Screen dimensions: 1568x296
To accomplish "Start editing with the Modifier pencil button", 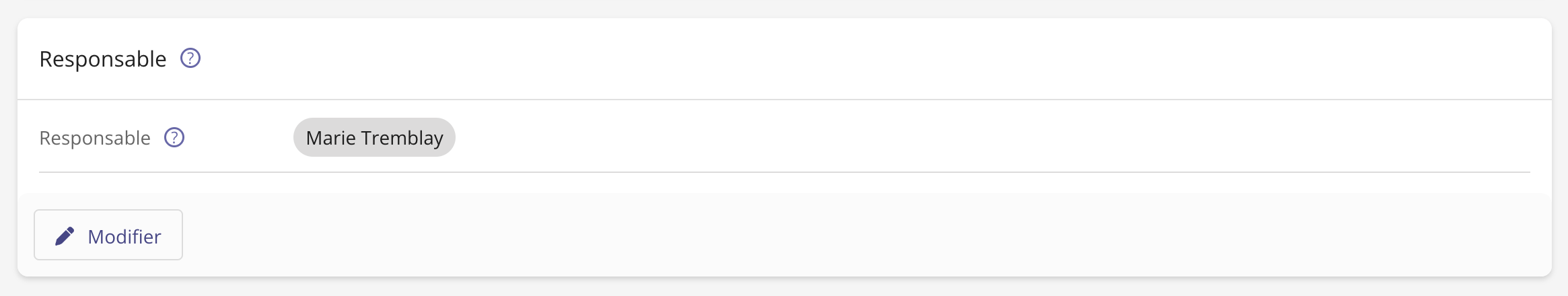I will (108, 235).
